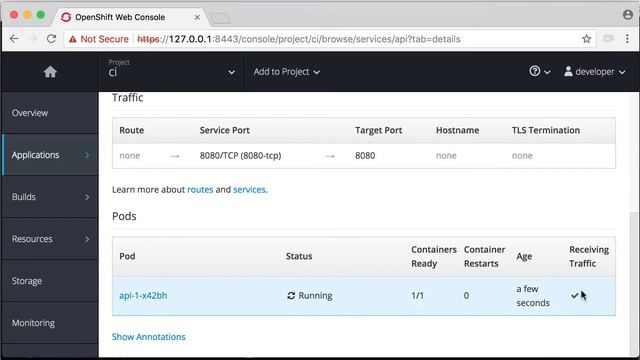
Task: Click the Receiving Traffic column header
Action: pyautogui.click(x=589, y=256)
